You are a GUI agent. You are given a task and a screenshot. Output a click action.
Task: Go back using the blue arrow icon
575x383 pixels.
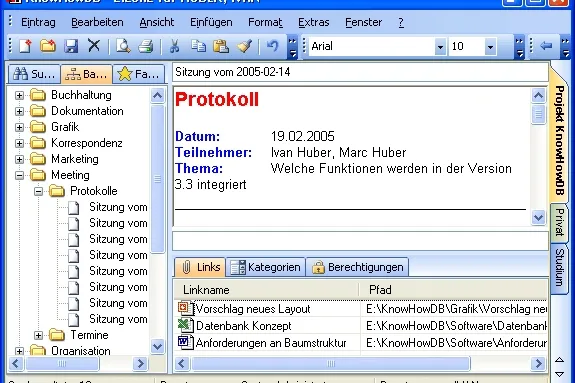pos(546,46)
